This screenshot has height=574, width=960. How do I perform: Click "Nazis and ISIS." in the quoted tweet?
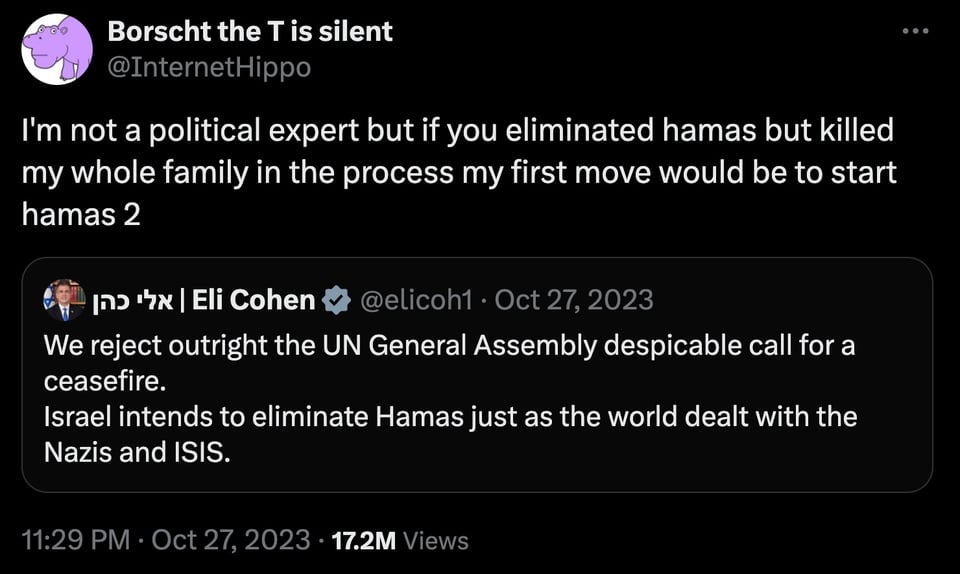(137, 451)
